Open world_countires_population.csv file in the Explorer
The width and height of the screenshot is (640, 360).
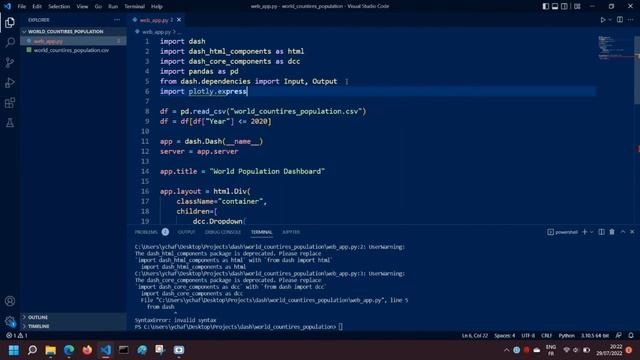point(73,50)
